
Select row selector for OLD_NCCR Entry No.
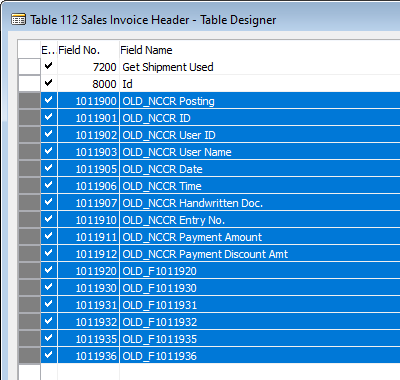[x=29, y=220]
